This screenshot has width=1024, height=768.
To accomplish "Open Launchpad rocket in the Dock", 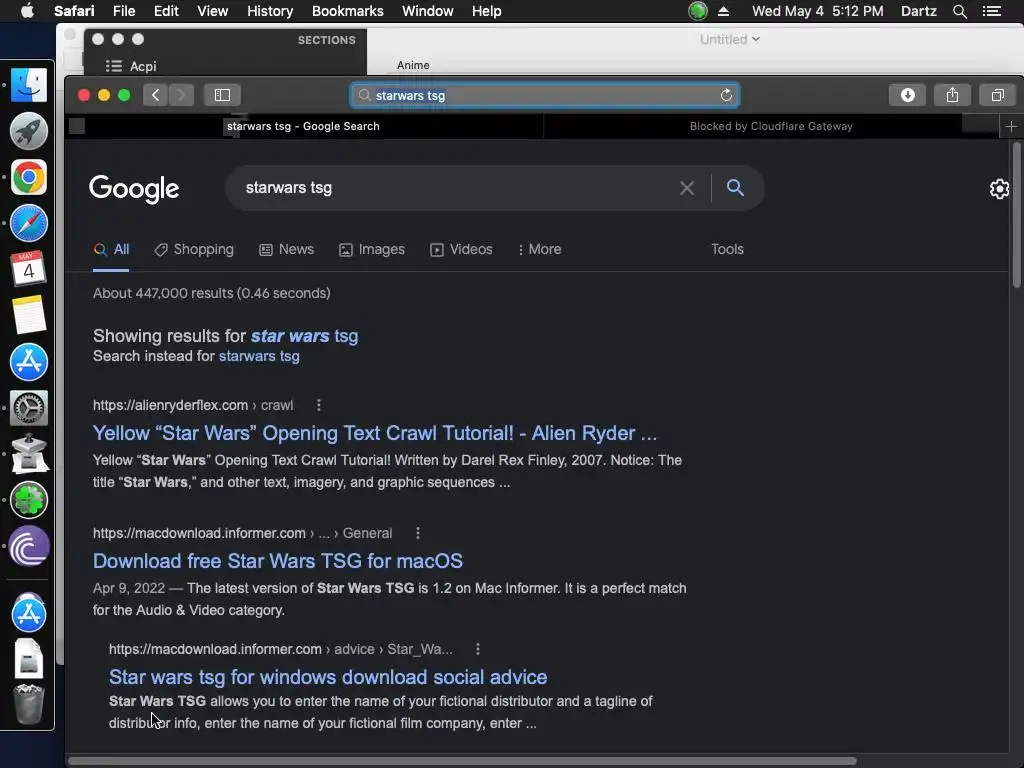I will 29,131.
